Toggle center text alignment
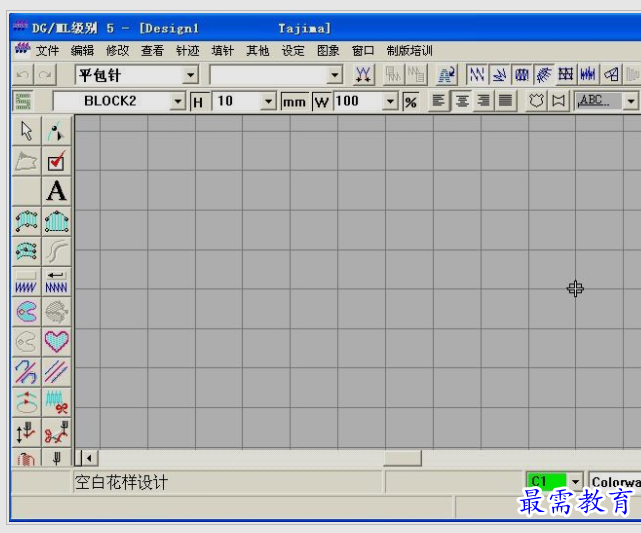The width and height of the screenshot is (641, 533). point(462,101)
